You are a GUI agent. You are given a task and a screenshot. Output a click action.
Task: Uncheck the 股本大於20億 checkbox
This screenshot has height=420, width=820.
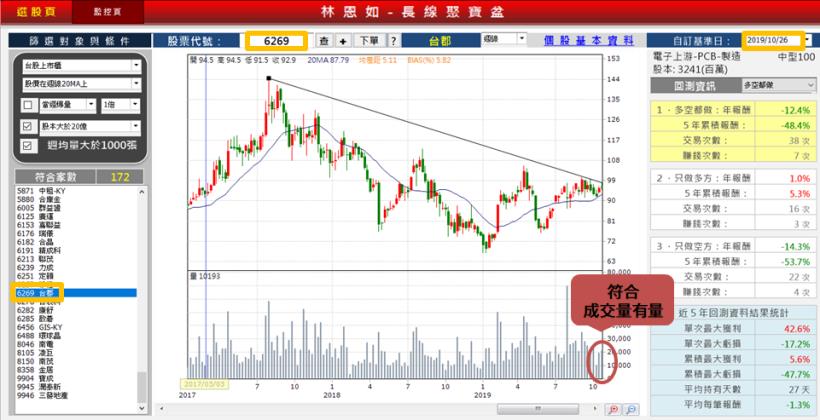[28, 127]
